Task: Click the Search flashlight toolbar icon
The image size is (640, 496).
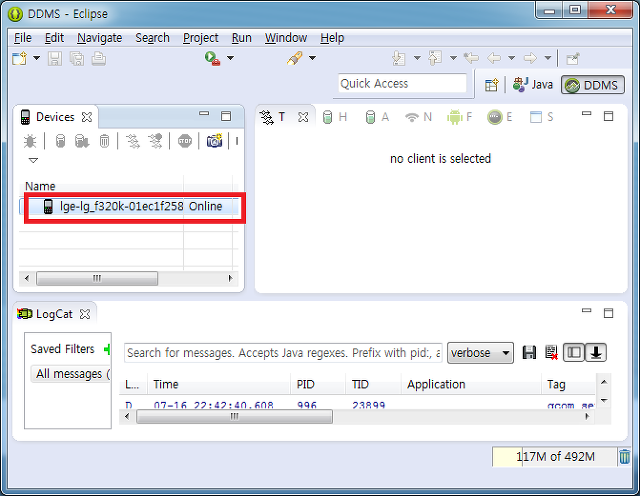Action: (x=295, y=58)
